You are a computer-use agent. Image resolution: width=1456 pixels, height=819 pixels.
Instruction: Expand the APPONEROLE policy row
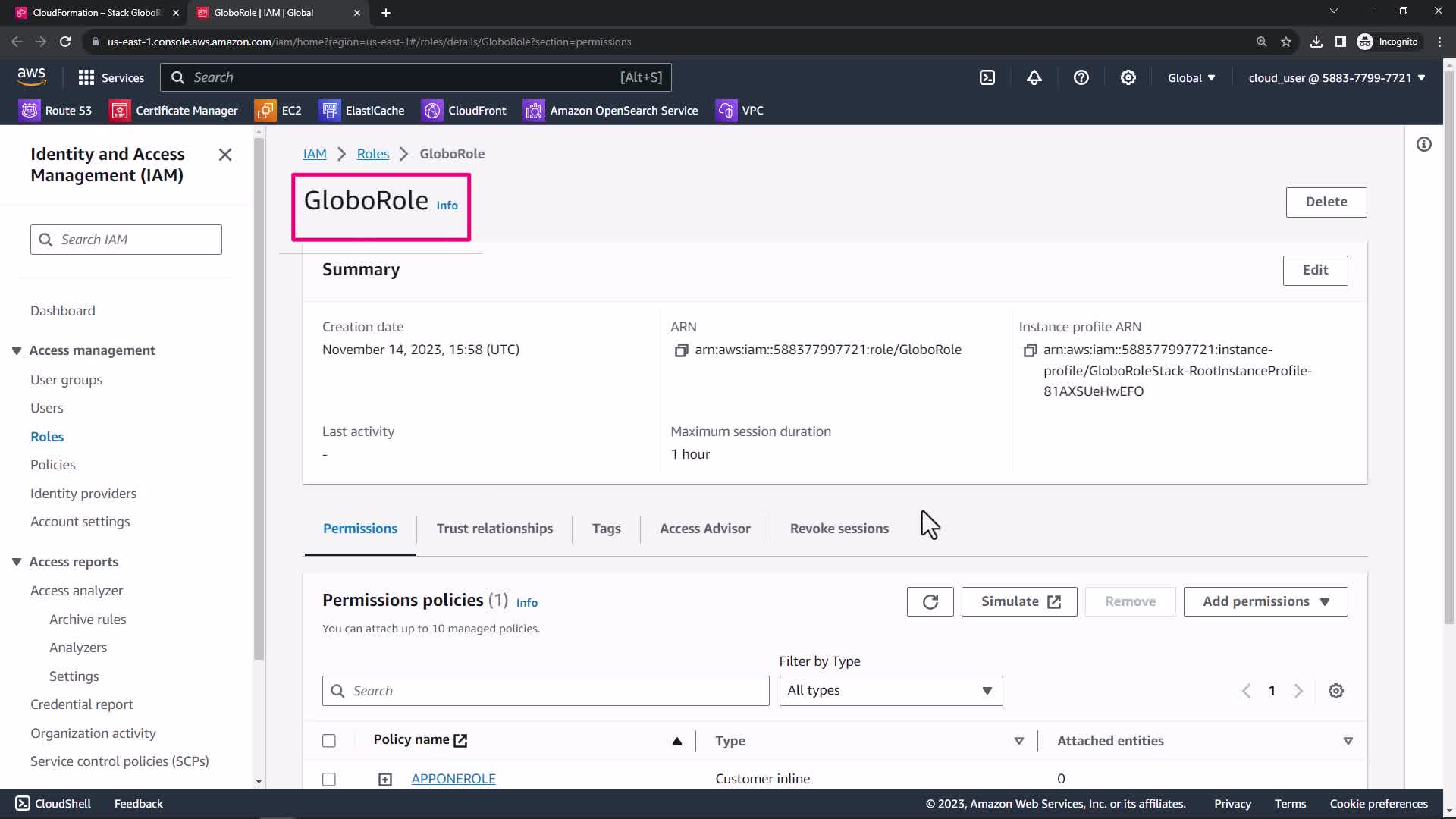385,779
